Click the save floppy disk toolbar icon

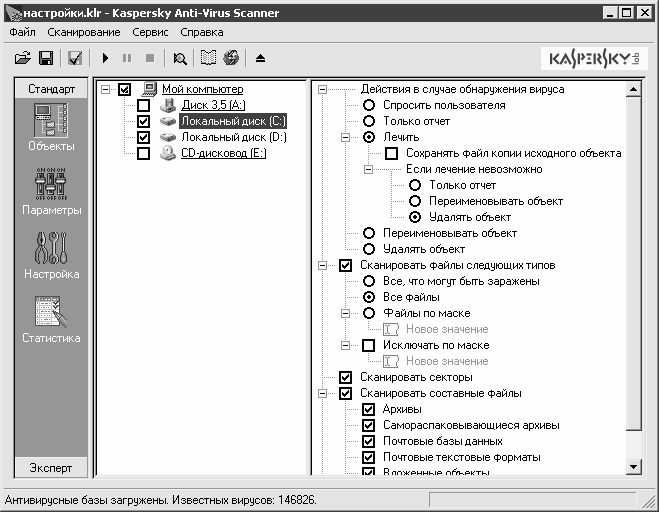click(x=45, y=58)
